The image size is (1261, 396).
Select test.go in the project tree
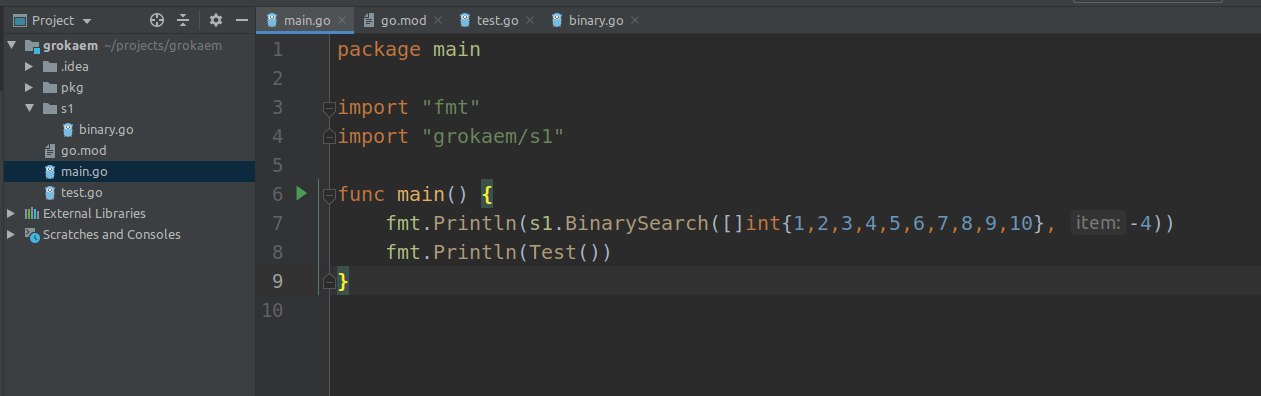[82, 193]
